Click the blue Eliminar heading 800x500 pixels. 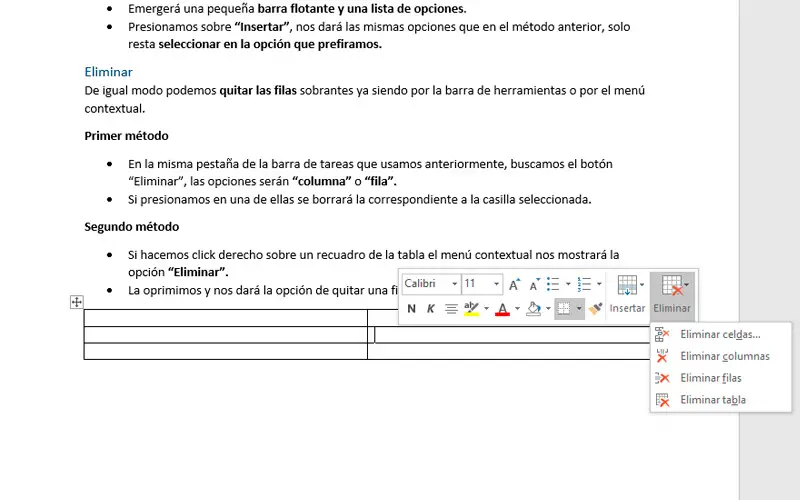(x=108, y=72)
